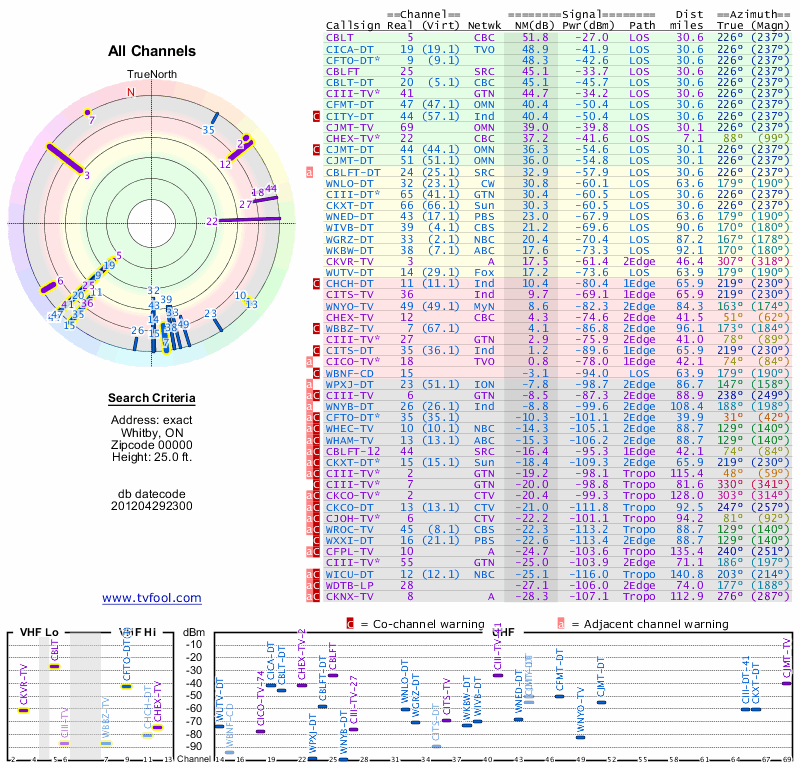800x768 pixels.
Task: Select the CICA-DT callsign in the station table
Action: click(350, 49)
